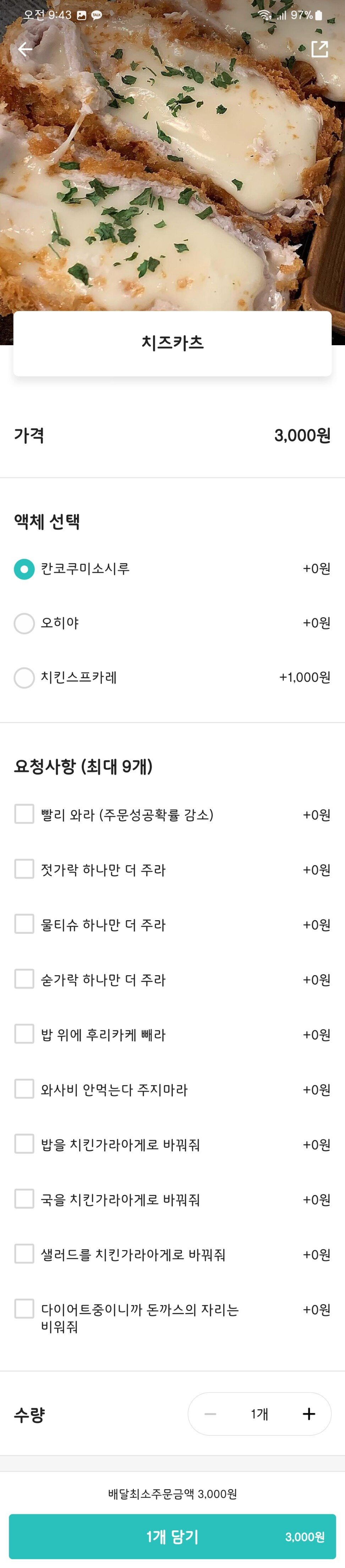Check 샐러드를 치킨가라아게로 바꿔줘 box
Viewport: 345px width, 1568px height.
[24, 1253]
